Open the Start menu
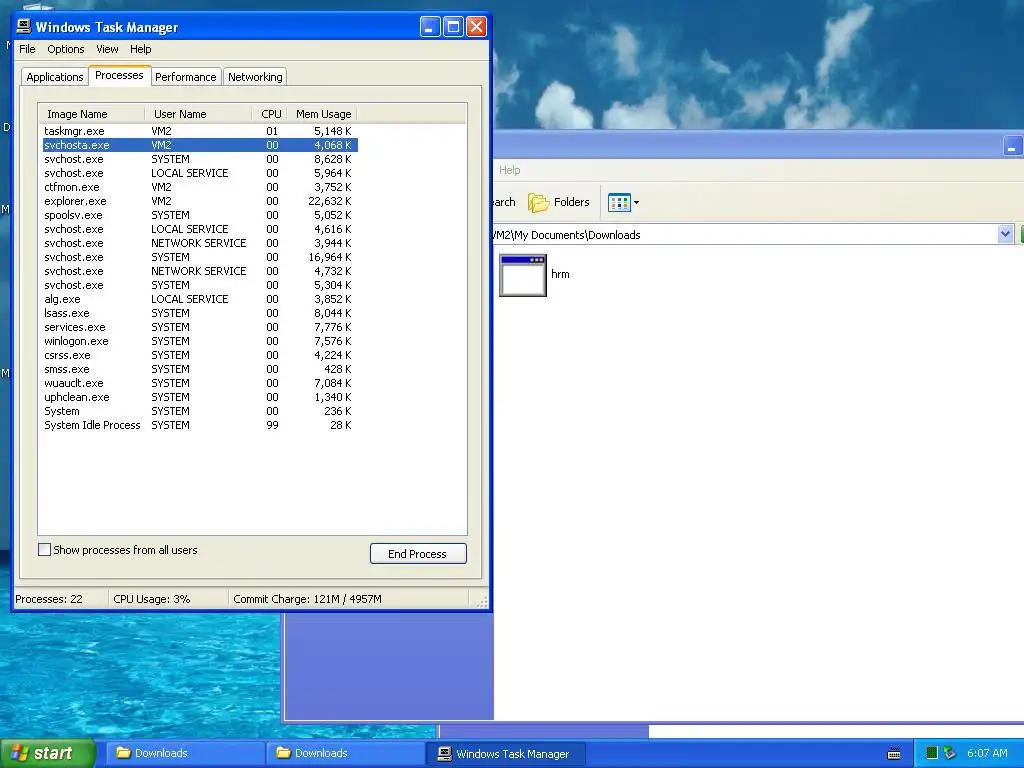 click(x=47, y=753)
